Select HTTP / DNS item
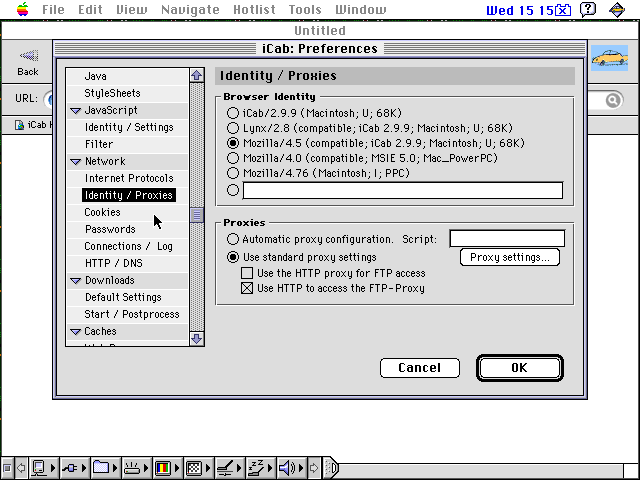Screen dimensions: 640x480 (x=114, y=263)
